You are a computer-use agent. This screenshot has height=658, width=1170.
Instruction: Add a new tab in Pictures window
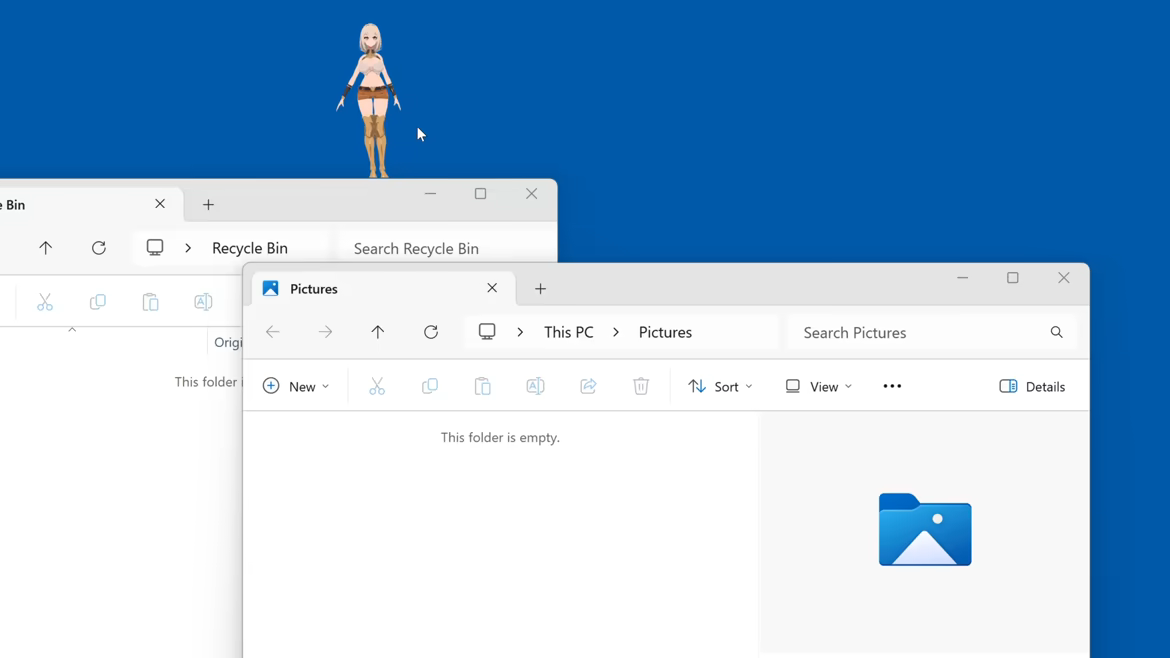coord(540,289)
